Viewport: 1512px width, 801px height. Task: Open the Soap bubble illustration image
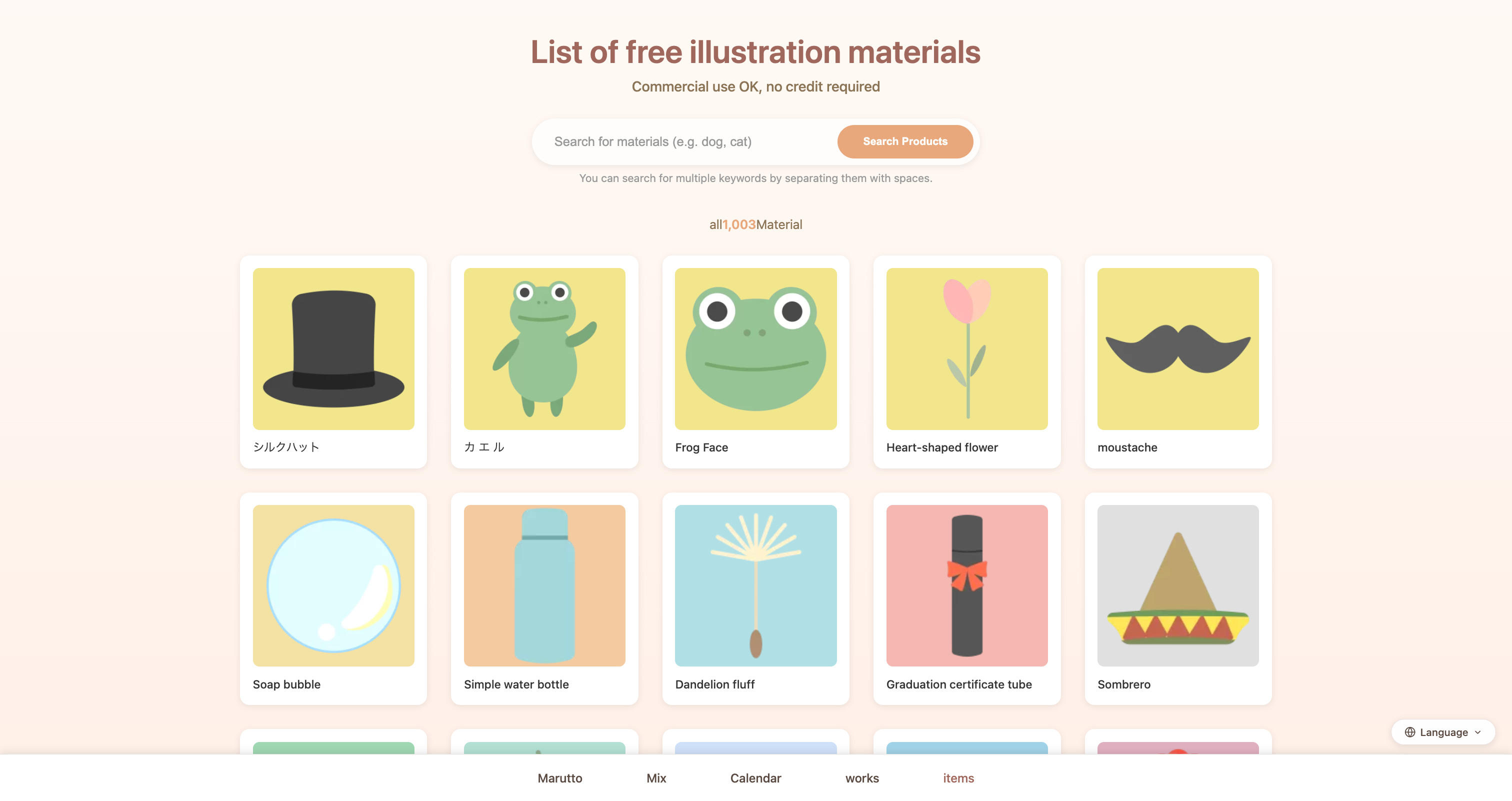(333, 585)
